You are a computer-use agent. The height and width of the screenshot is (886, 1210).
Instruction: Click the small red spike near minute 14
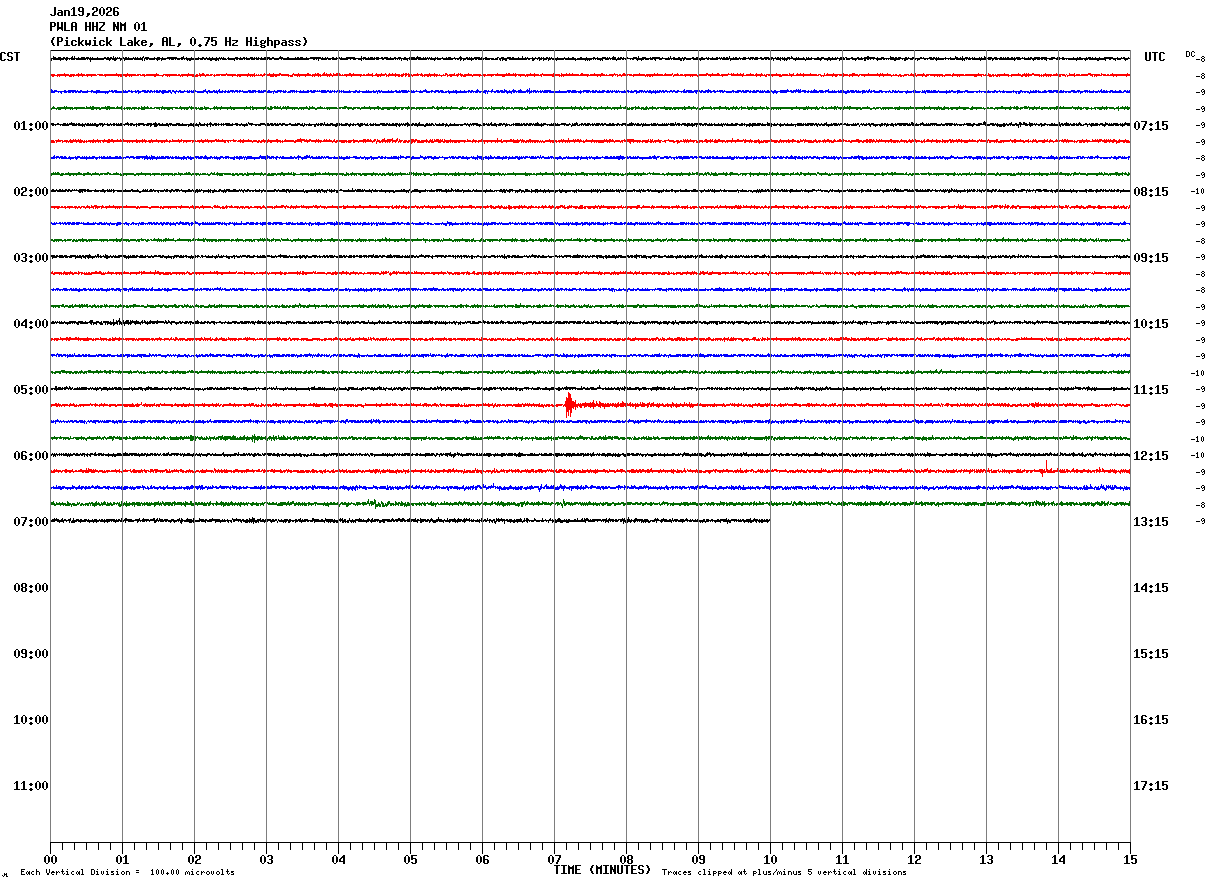(x=1045, y=468)
